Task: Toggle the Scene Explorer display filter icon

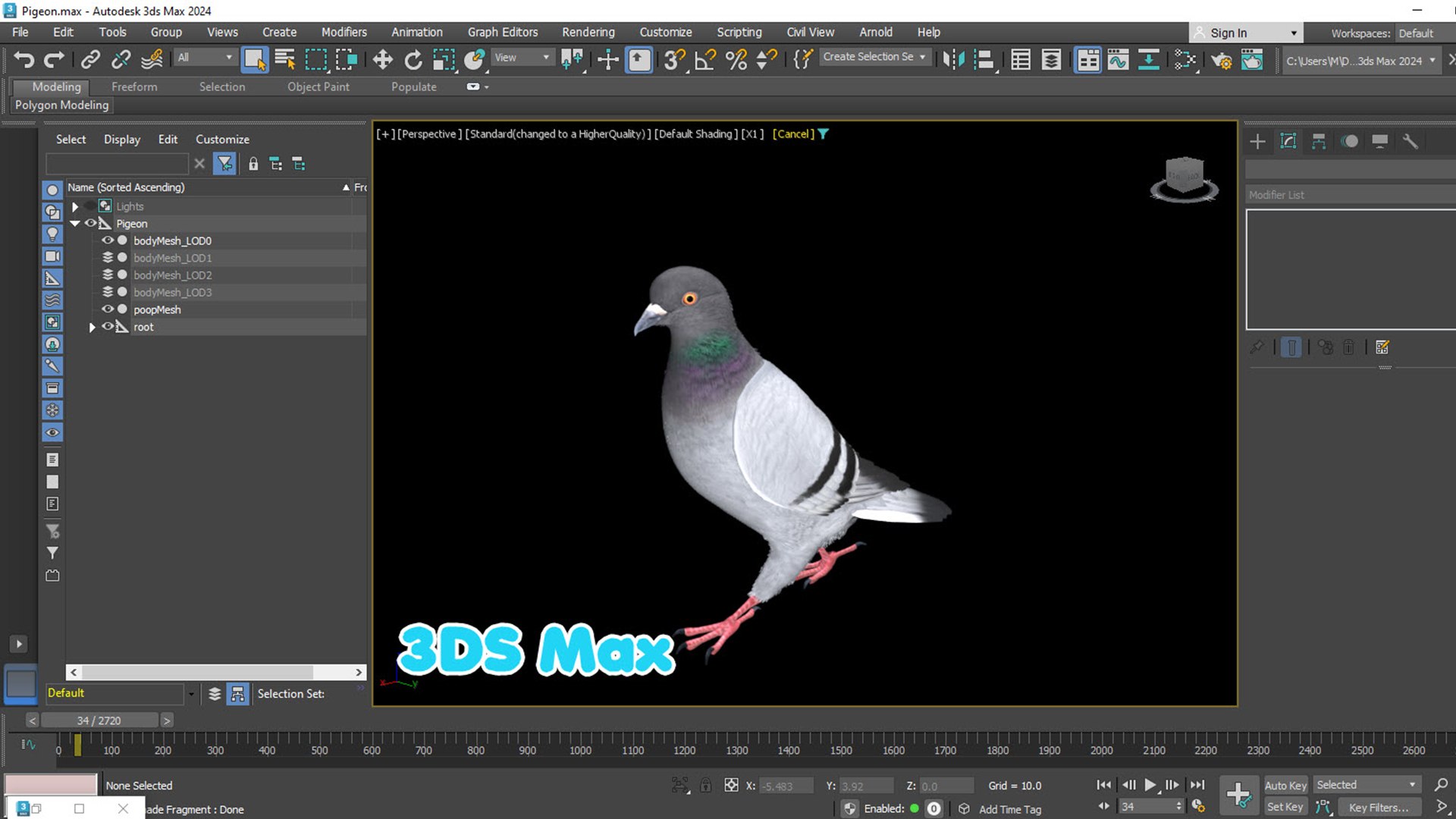Action: (x=224, y=164)
